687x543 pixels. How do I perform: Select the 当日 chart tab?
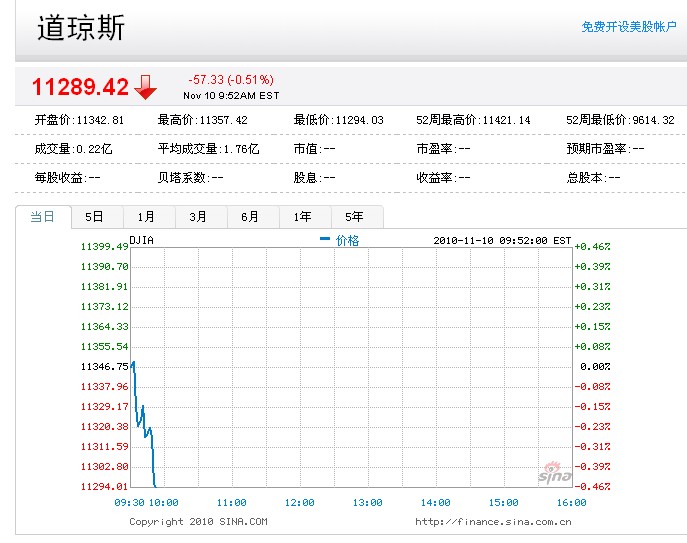pos(43,216)
